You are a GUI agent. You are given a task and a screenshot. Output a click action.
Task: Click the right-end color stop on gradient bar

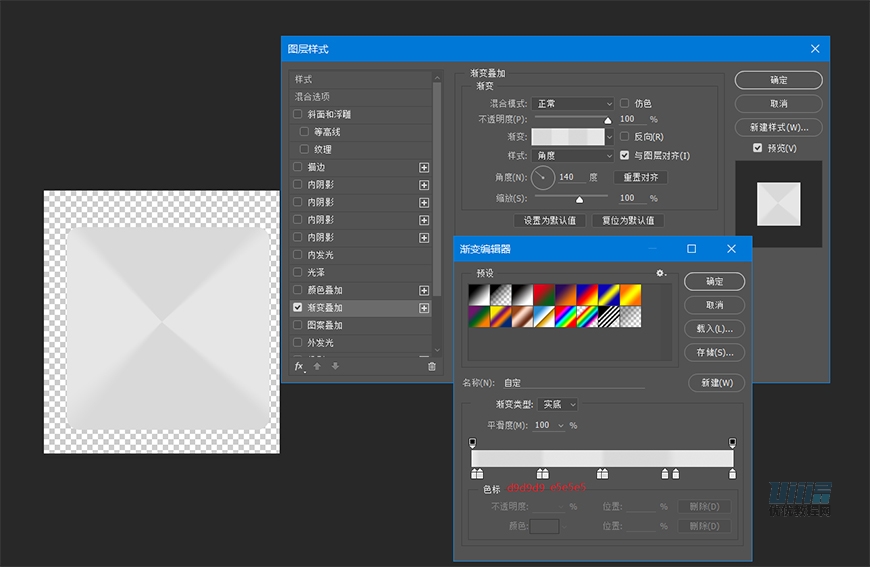[x=733, y=473]
